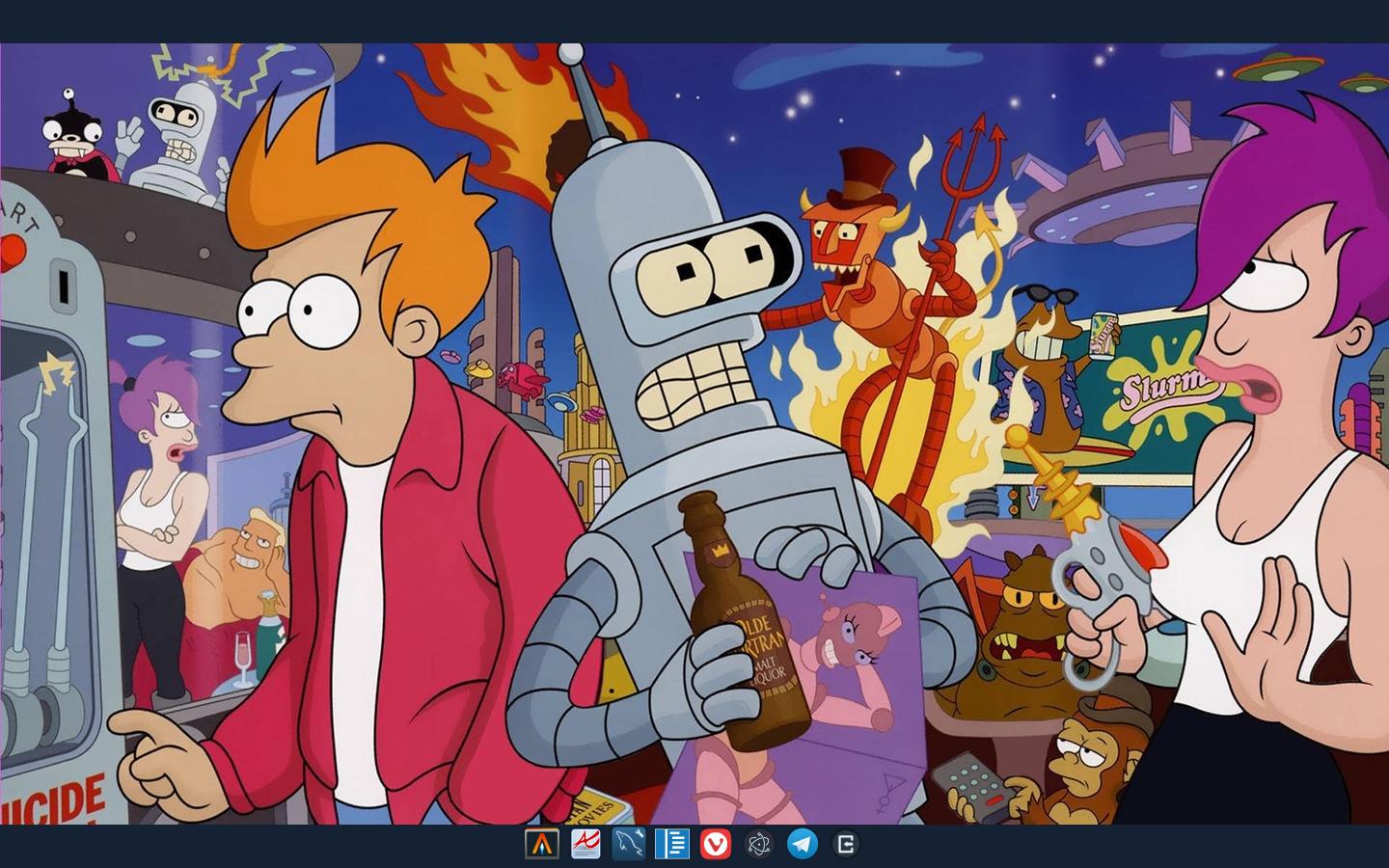
Task: Open the Vivaldi browser
Action: click(716, 845)
